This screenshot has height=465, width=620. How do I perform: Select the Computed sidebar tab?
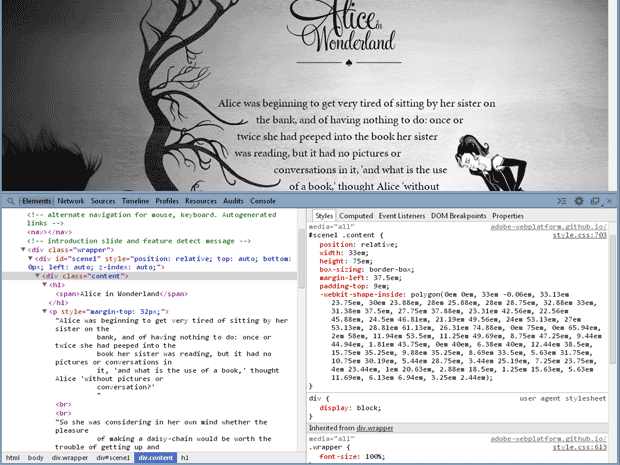pyautogui.click(x=356, y=216)
